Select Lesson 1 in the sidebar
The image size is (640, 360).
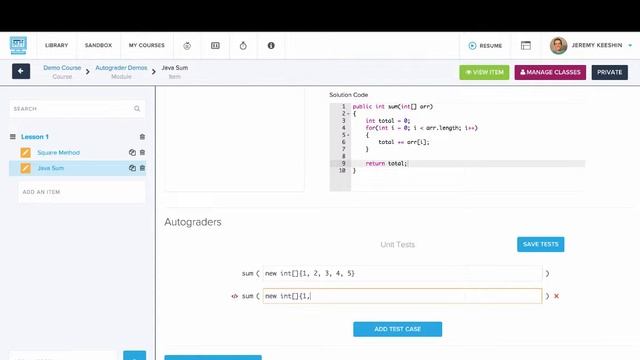click(x=35, y=137)
